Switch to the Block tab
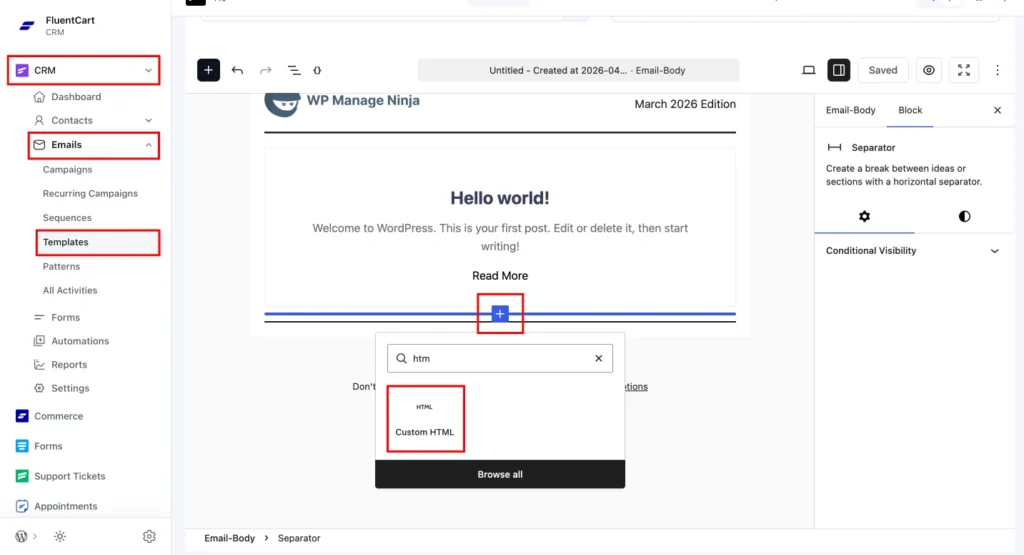 [910, 110]
